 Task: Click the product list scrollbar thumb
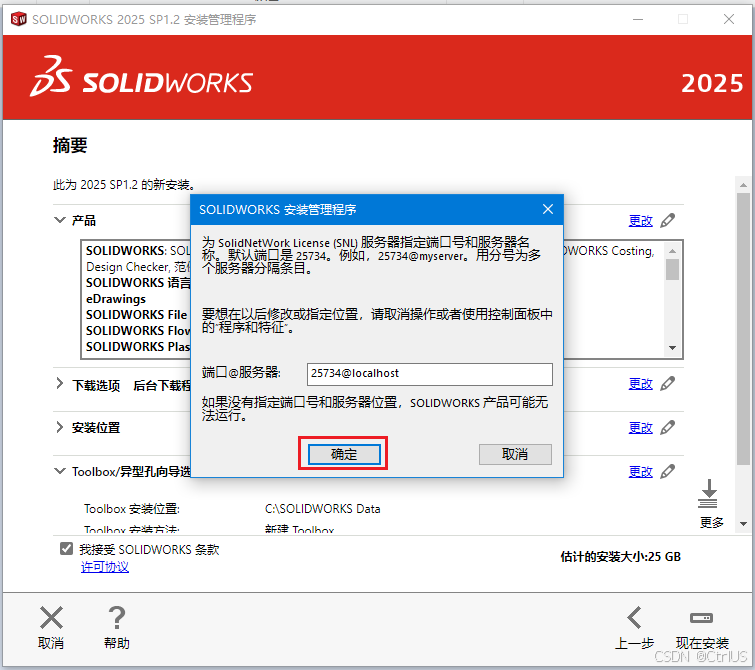click(x=673, y=269)
